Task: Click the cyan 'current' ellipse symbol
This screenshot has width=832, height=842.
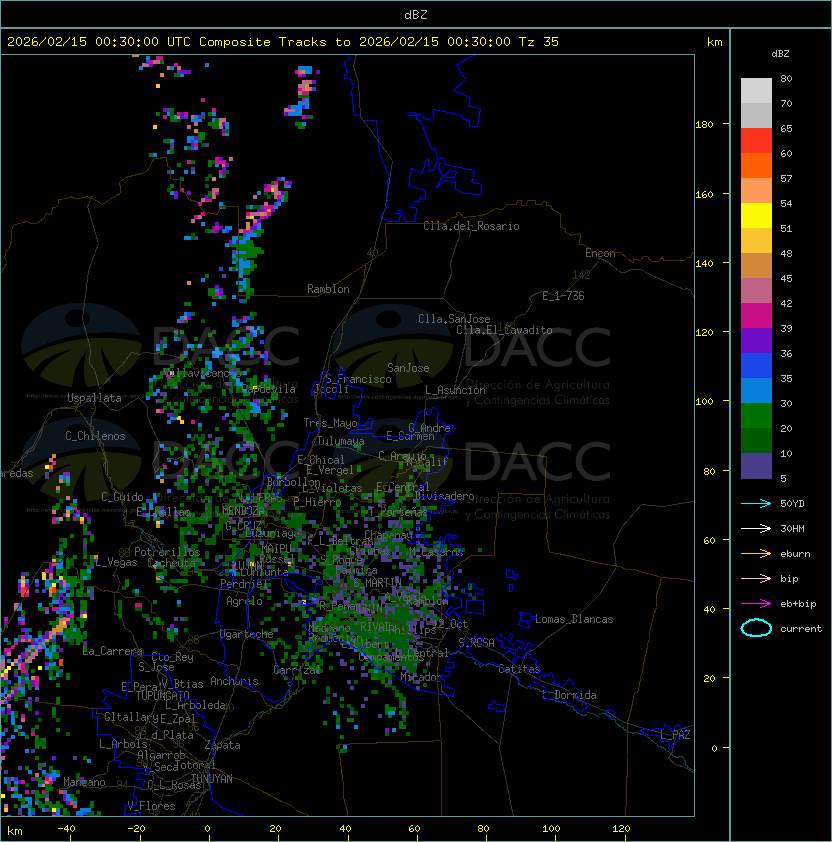Action: pos(756,628)
